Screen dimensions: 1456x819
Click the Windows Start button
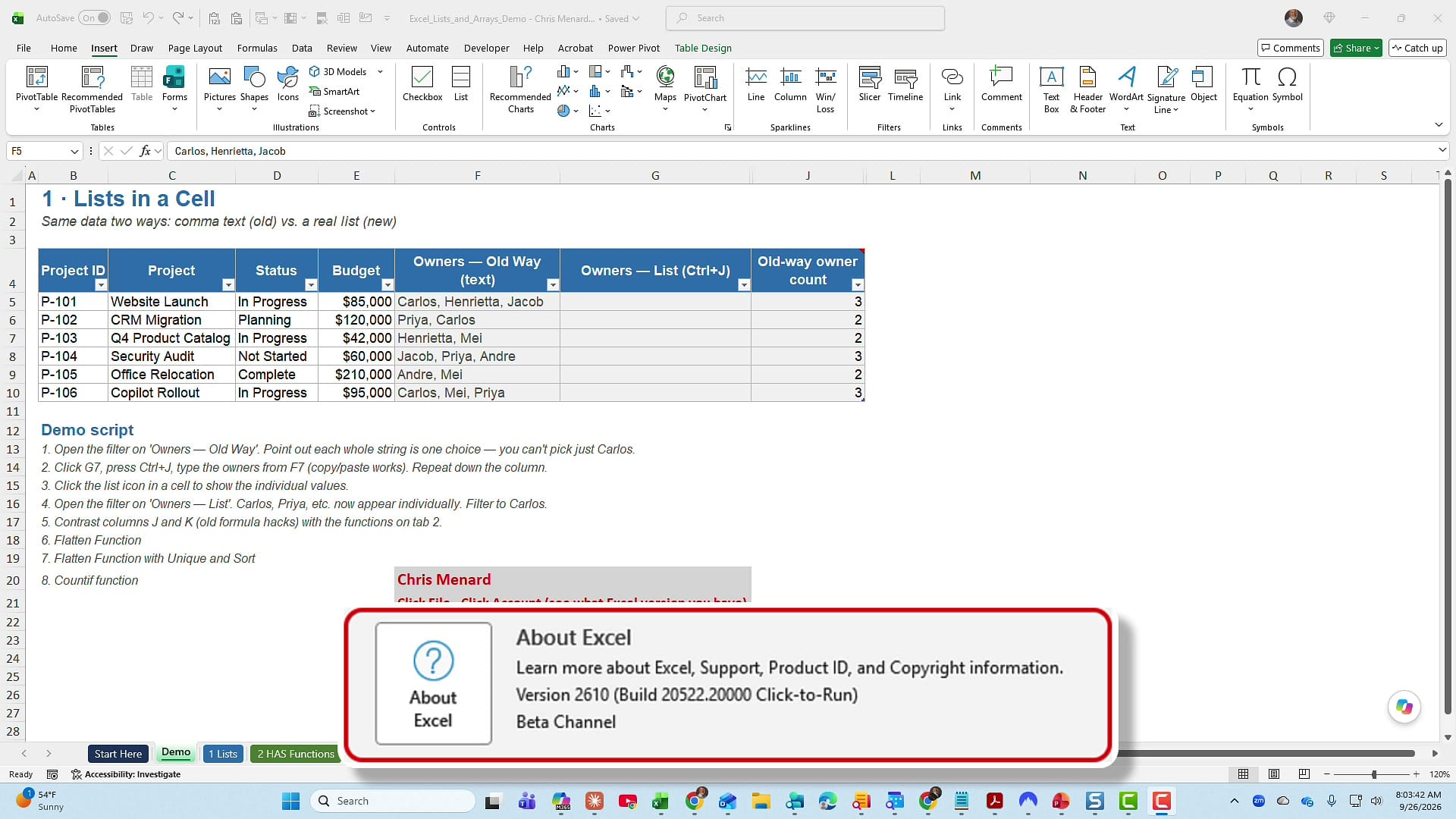pos(290,801)
